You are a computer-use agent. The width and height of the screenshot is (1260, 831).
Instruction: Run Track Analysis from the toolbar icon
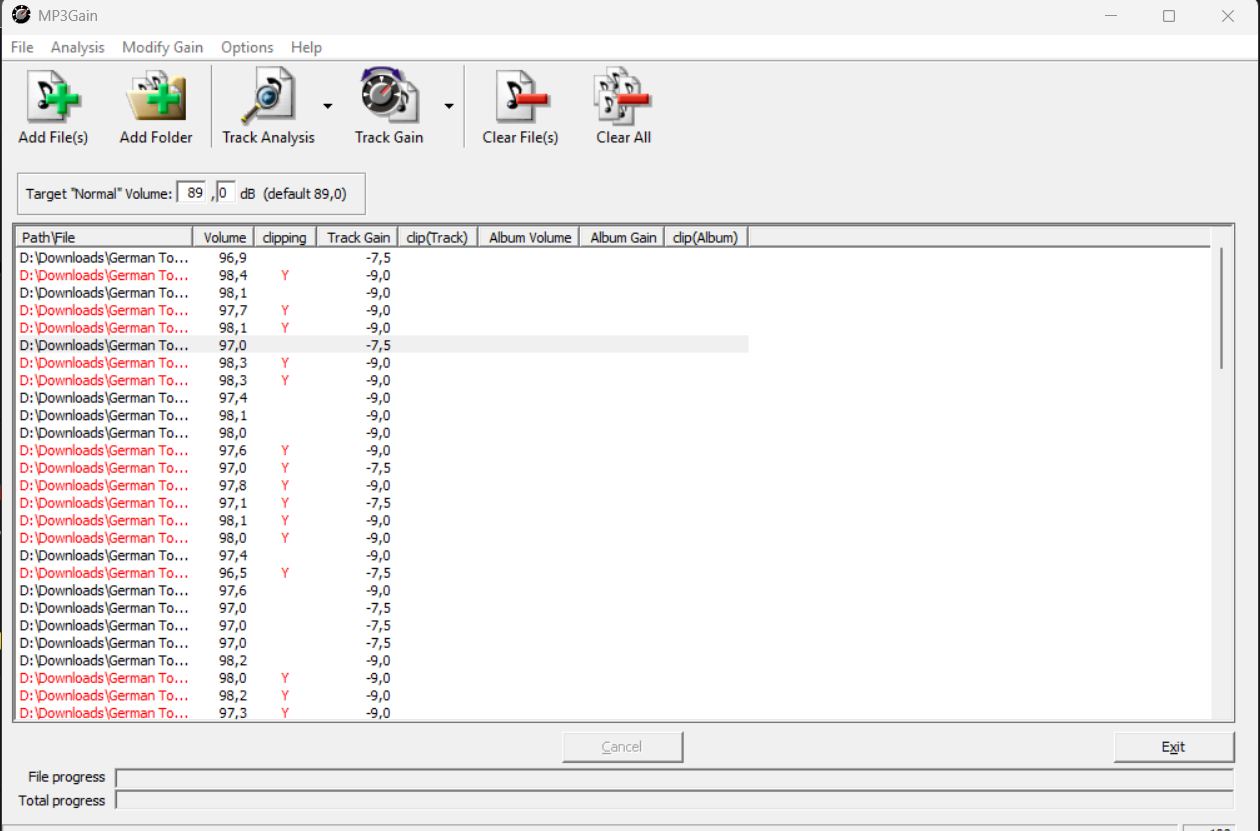[x=268, y=98]
